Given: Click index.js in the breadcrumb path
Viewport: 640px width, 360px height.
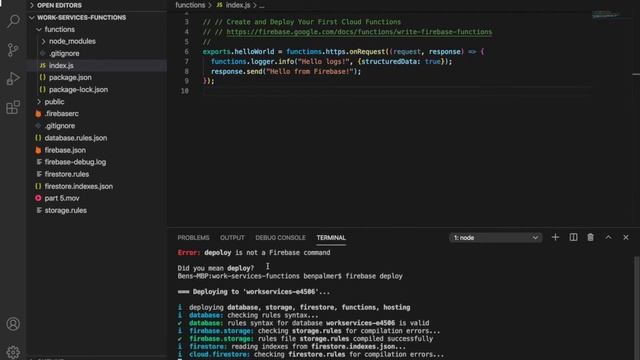Looking at the screenshot, I should pyautogui.click(x=238, y=5).
